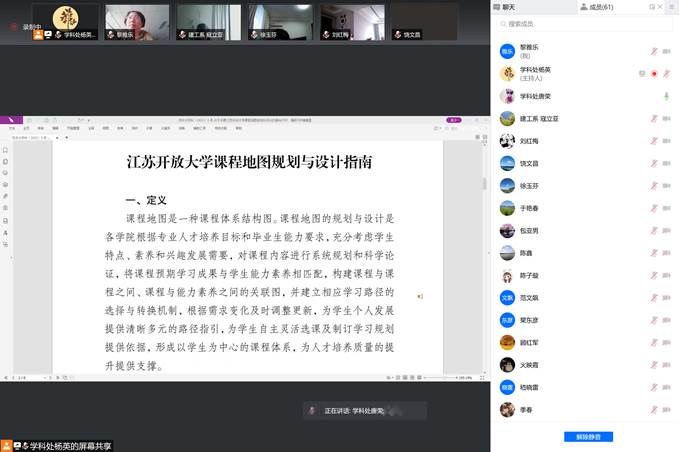Click the camera icon for 徐玉芬
The image size is (679, 452).
666,186
